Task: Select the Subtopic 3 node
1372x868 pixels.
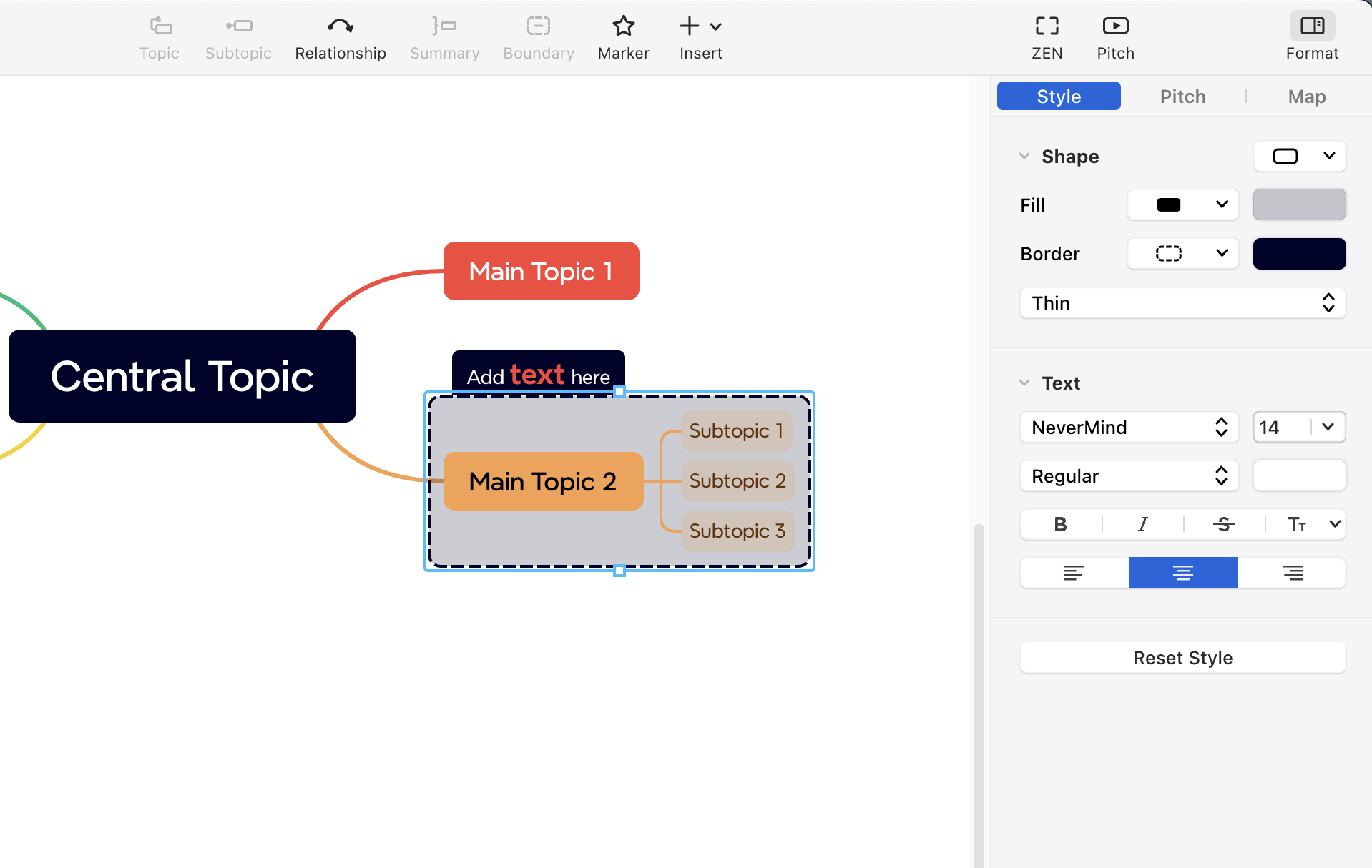Action: 738,531
